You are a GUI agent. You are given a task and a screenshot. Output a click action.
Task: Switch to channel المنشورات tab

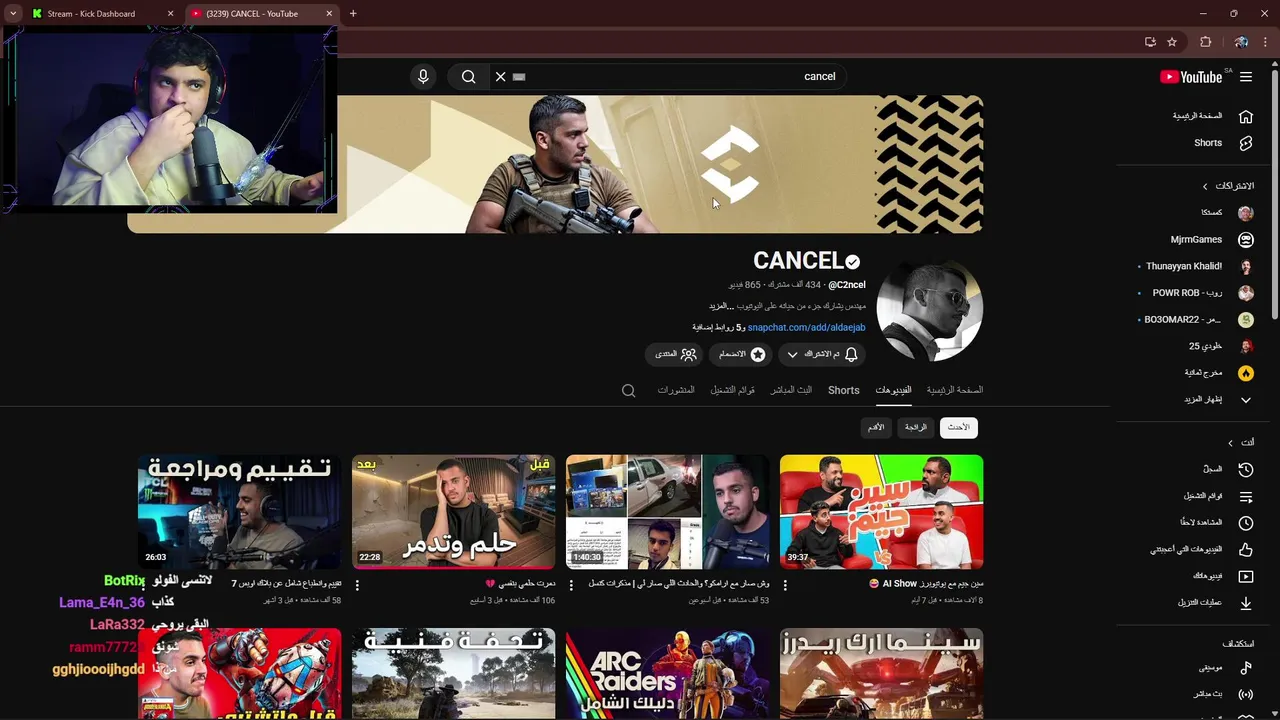tap(676, 390)
